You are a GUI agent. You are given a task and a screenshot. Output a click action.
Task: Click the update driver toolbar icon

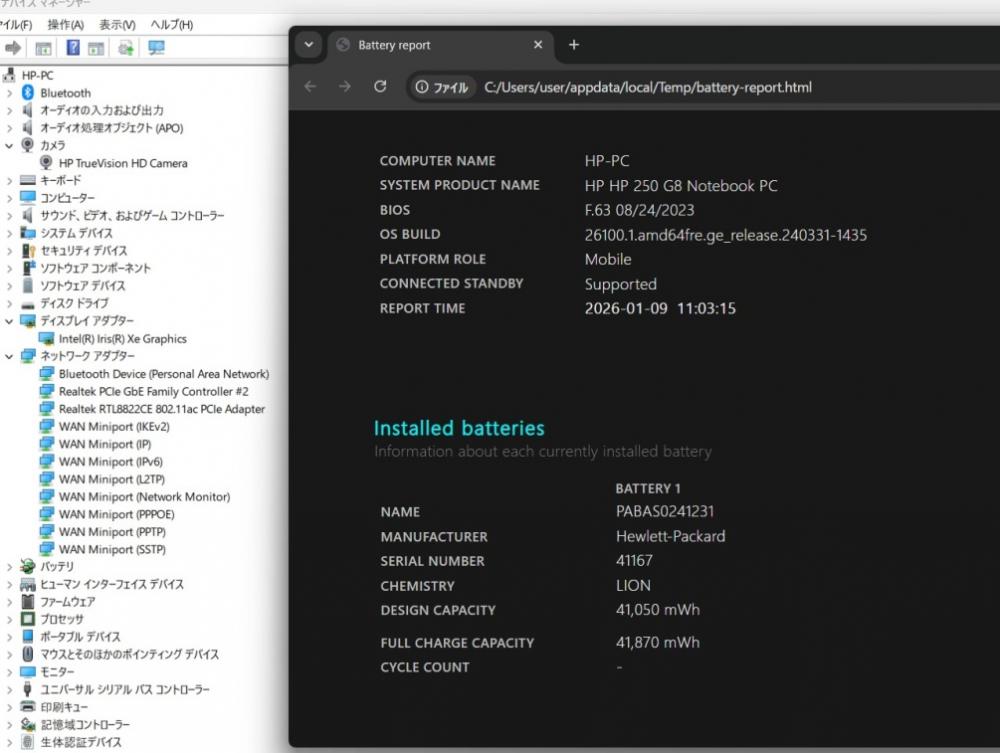pyautogui.click(x=126, y=48)
